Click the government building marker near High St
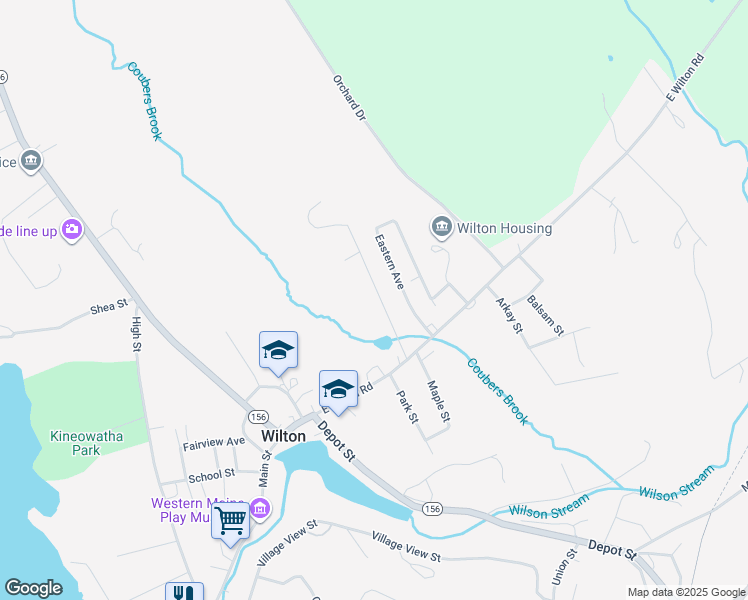The width and height of the screenshot is (748, 600). (x=31, y=161)
